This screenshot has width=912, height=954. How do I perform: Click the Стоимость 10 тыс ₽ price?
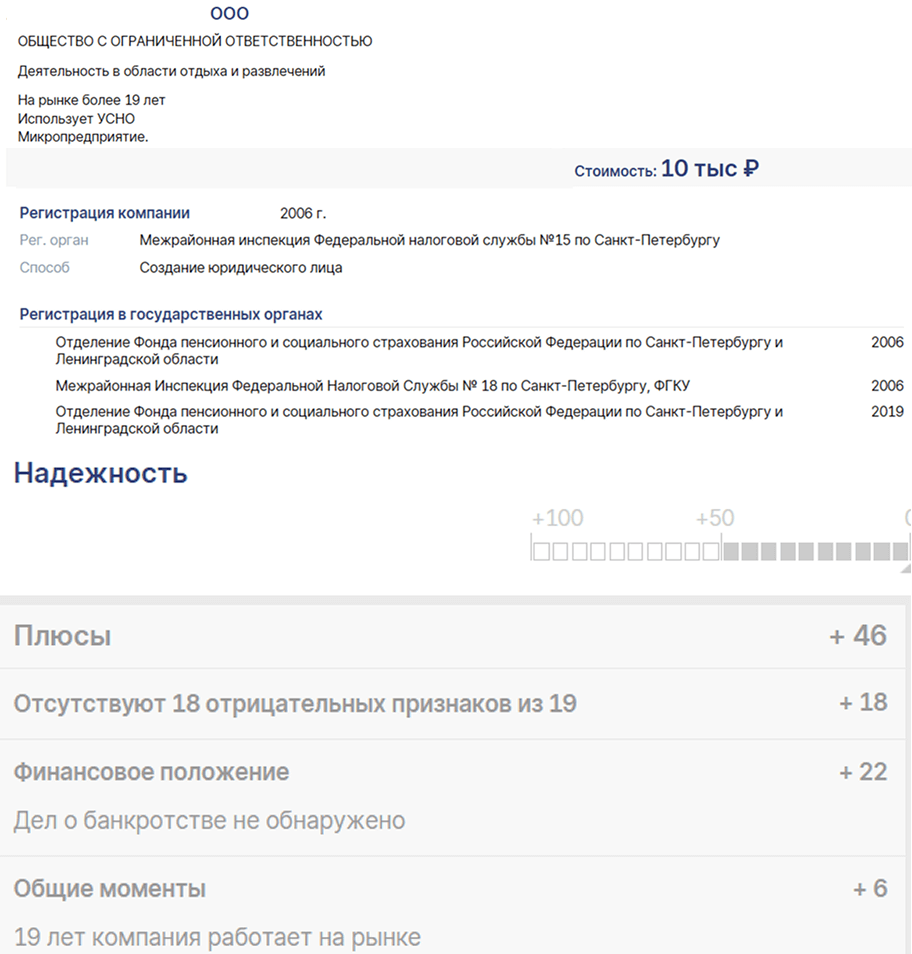[666, 169]
